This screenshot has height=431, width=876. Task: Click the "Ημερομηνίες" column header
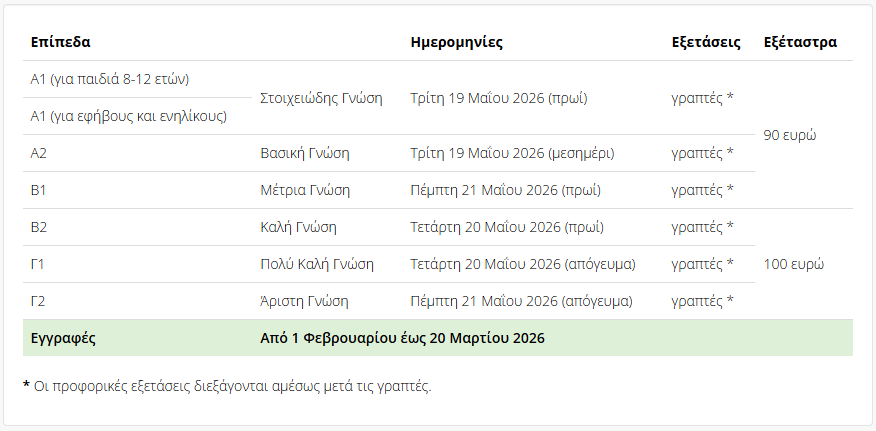tap(456, 42)
